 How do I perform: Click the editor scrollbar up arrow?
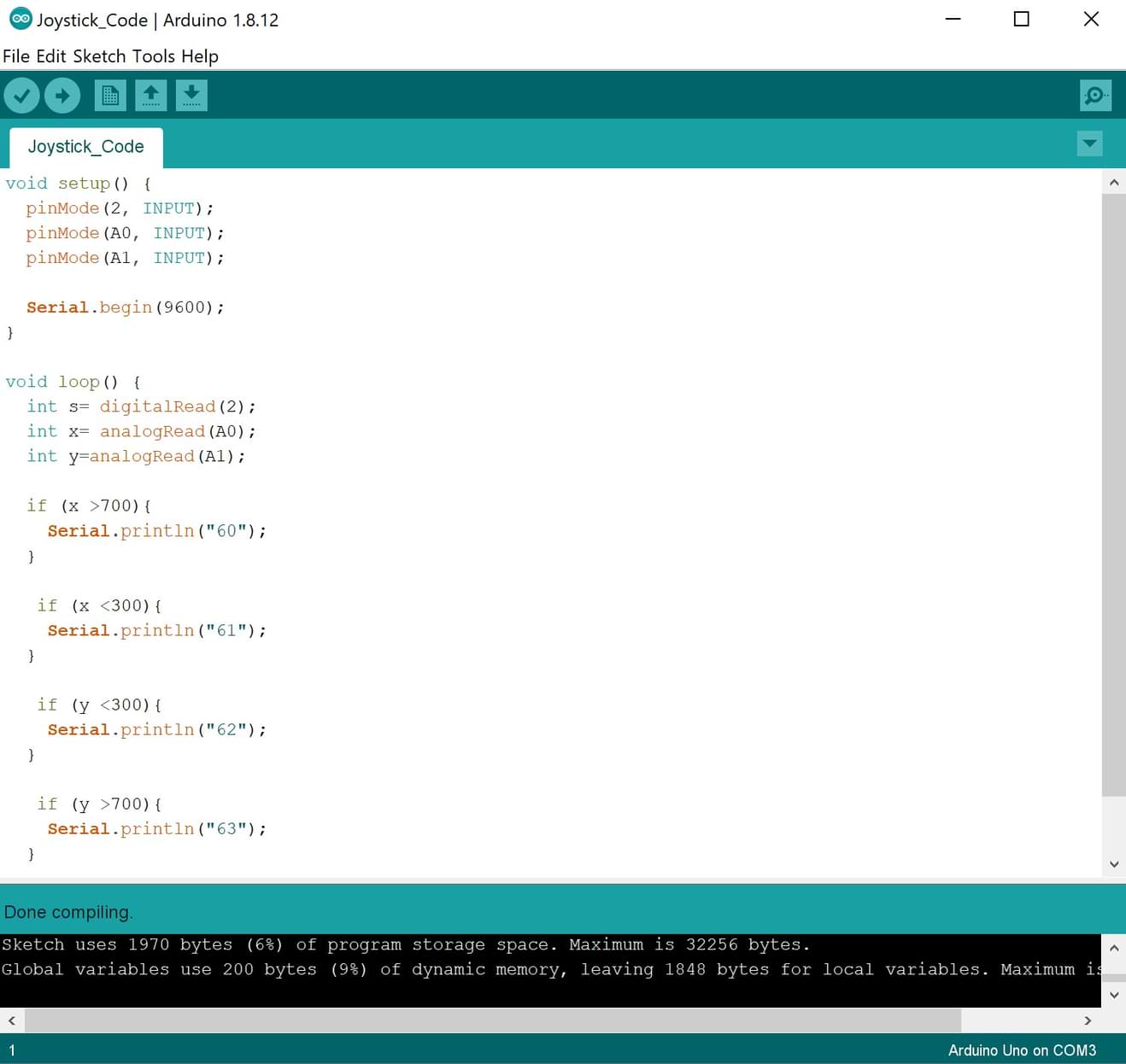pyautogui.click(x=1114, y=182)
